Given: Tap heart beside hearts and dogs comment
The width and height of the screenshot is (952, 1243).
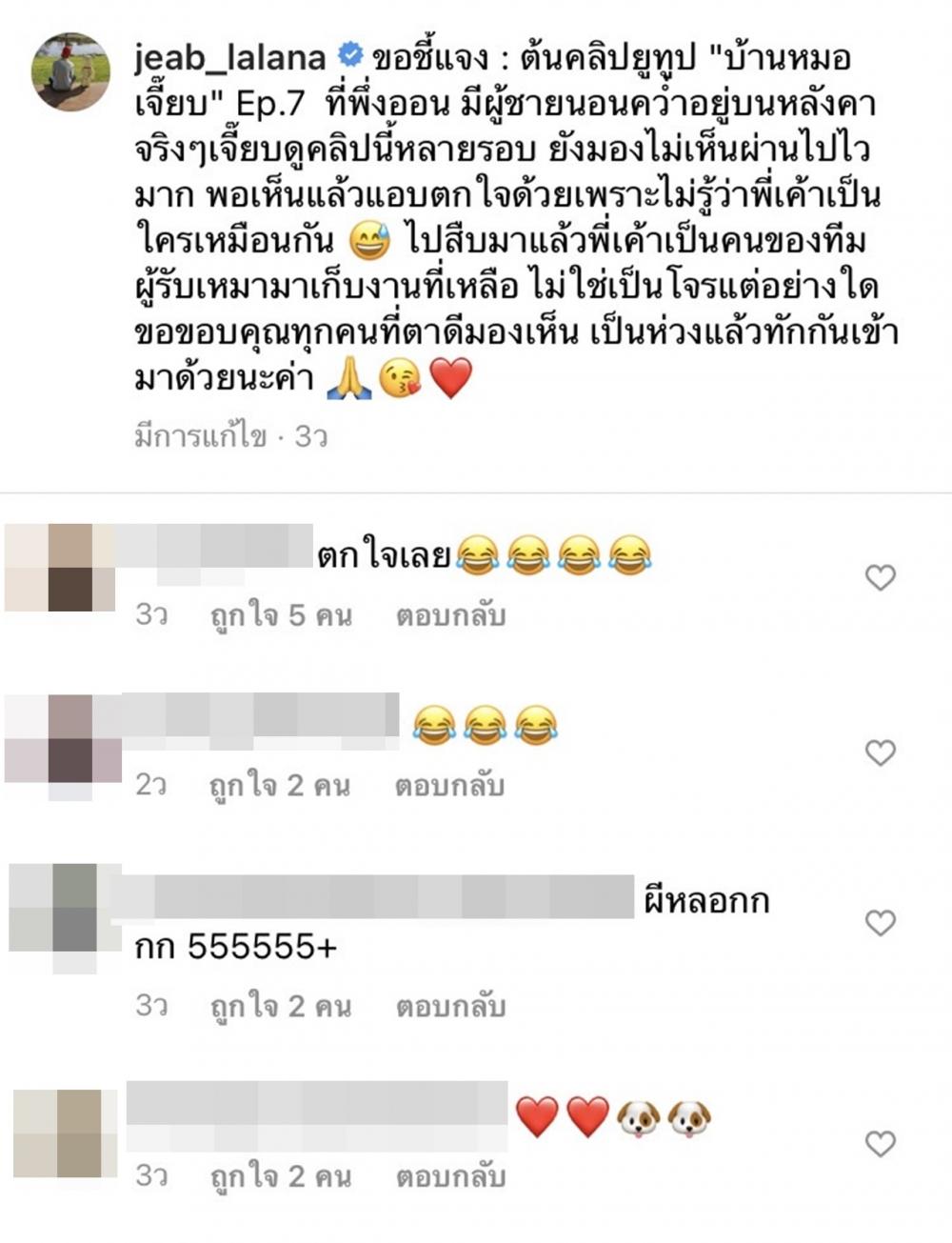Looking at the screenshot, I should pyautogui.click(x=881, y=1143).
